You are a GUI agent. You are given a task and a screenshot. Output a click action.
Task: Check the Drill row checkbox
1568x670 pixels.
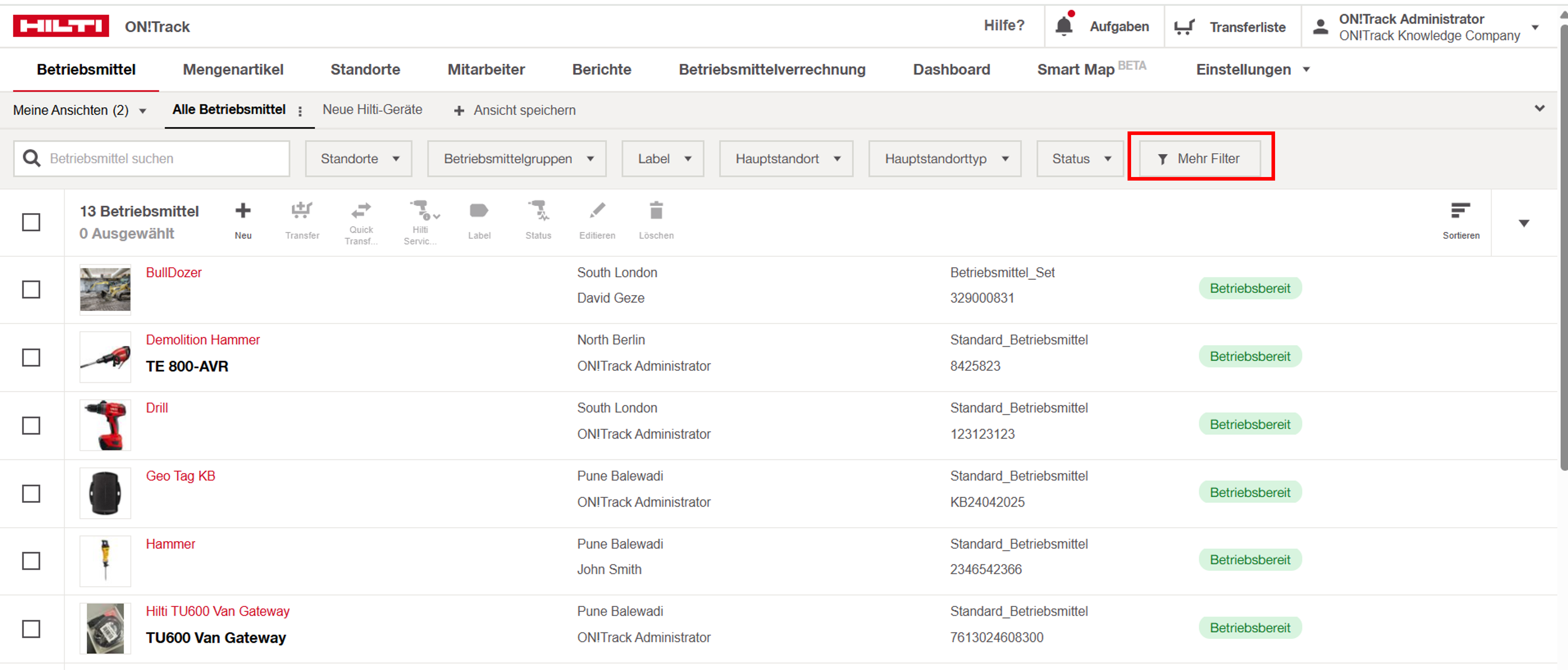(x=31, y=425)
